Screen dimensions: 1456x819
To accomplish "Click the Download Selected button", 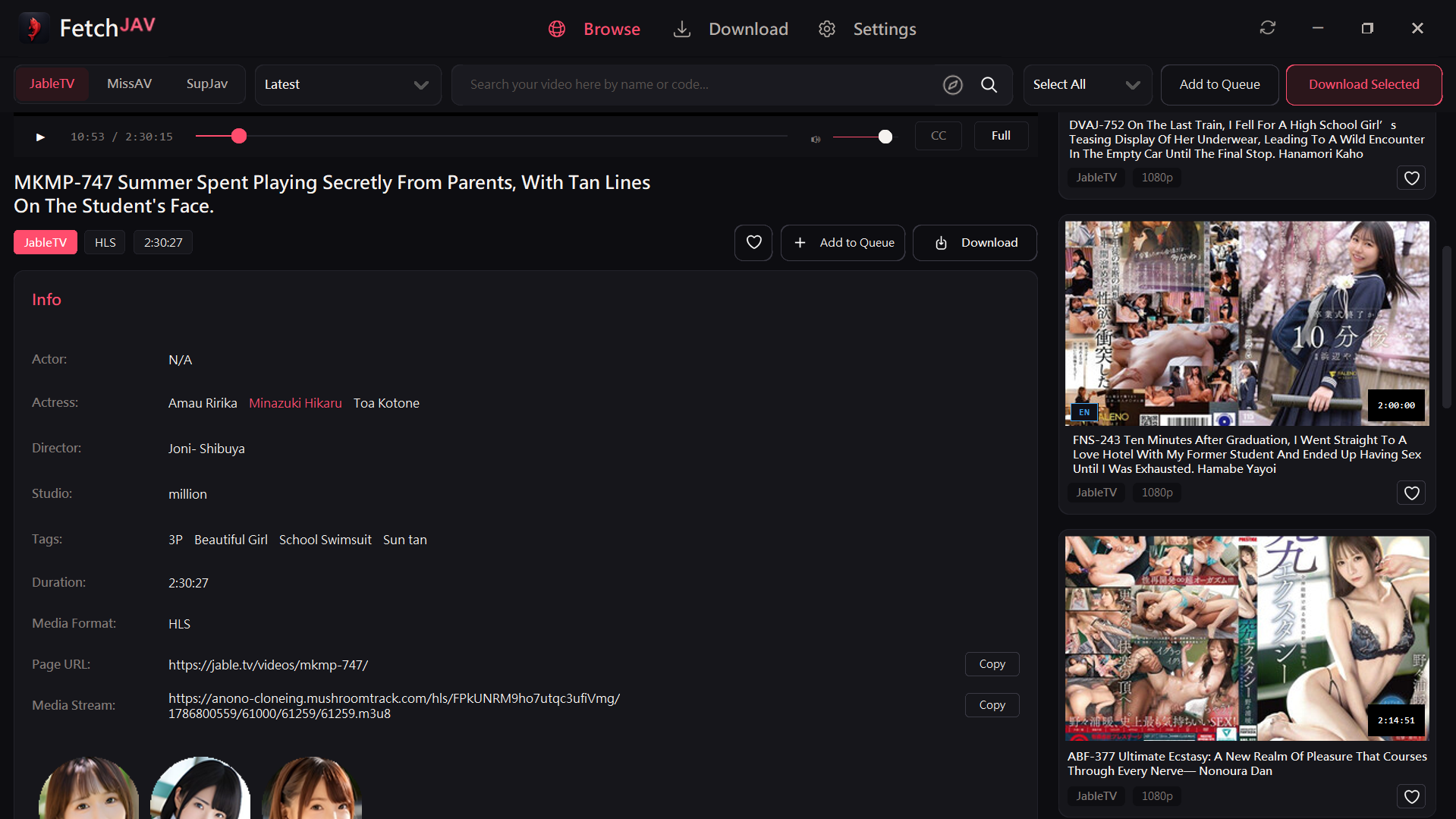I will pyautogui.click(x=1364, y=85).
